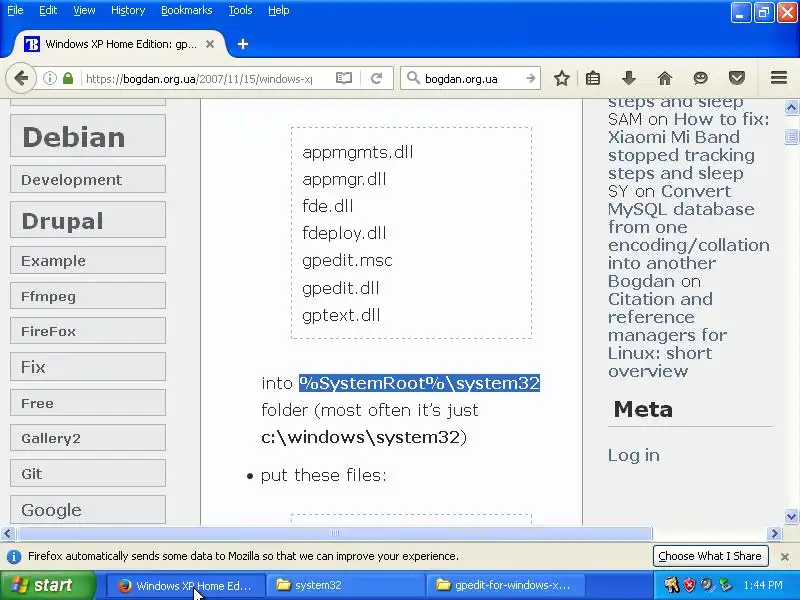Screen dimensions: 800x600
Task: Open the View menu
Action: [84, 10]
